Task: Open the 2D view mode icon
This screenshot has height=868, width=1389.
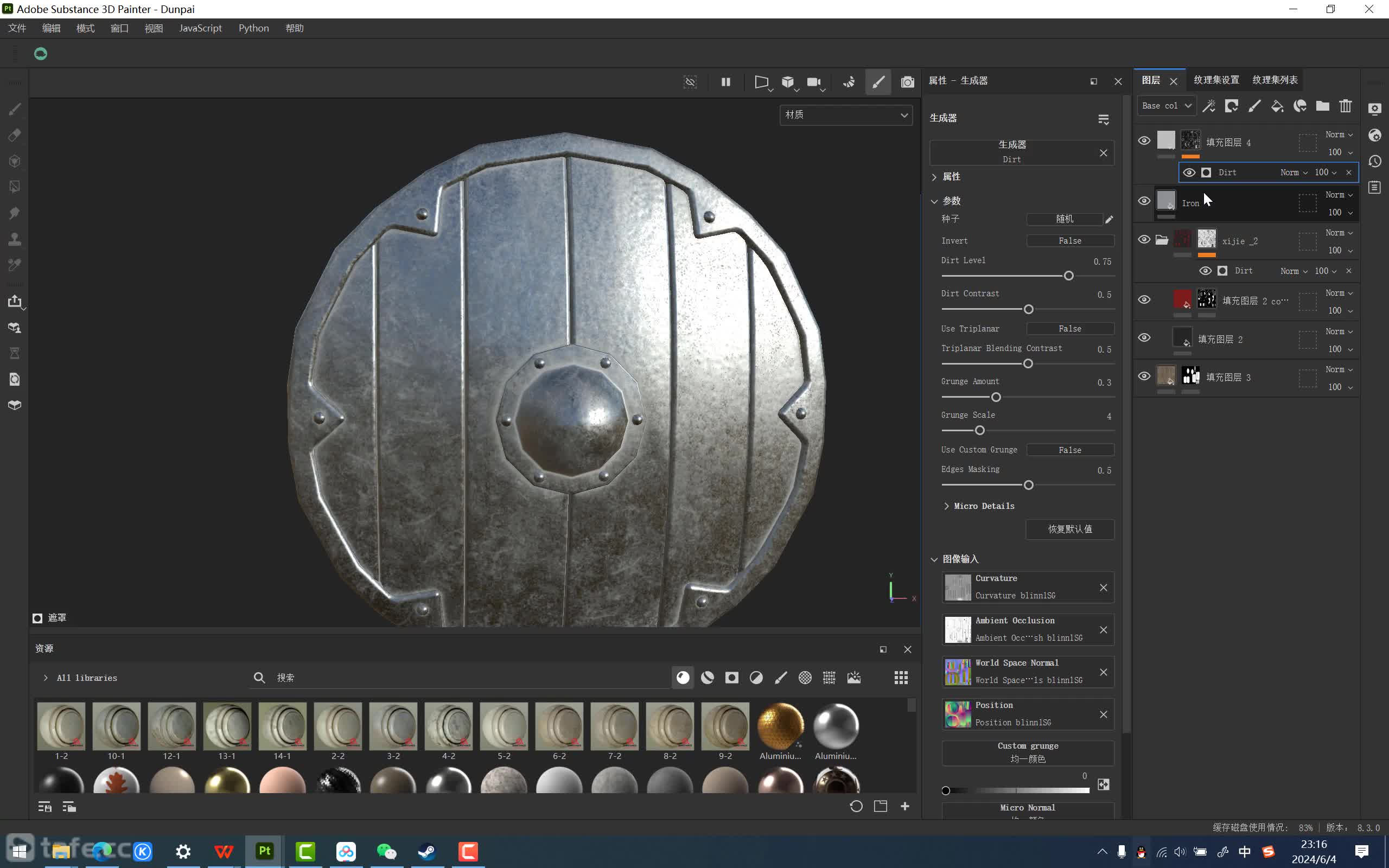Action: 762,82
